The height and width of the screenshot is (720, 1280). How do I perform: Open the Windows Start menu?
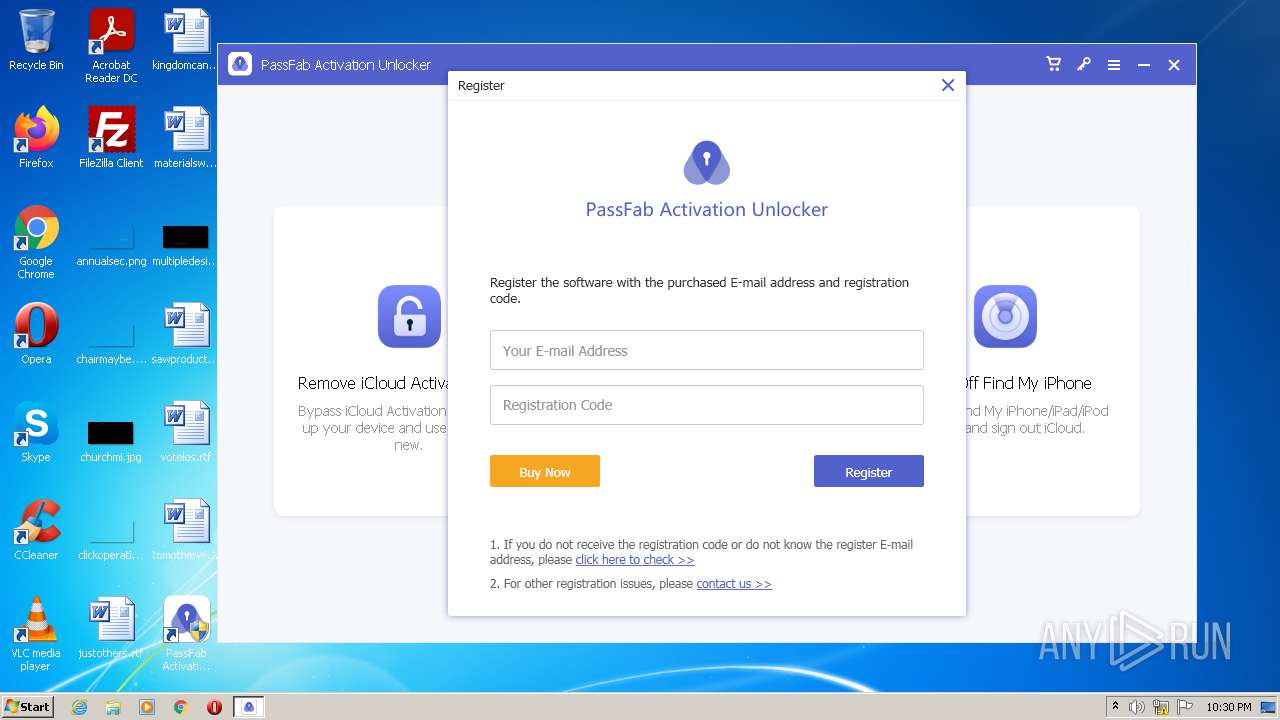tap(28, 706)
